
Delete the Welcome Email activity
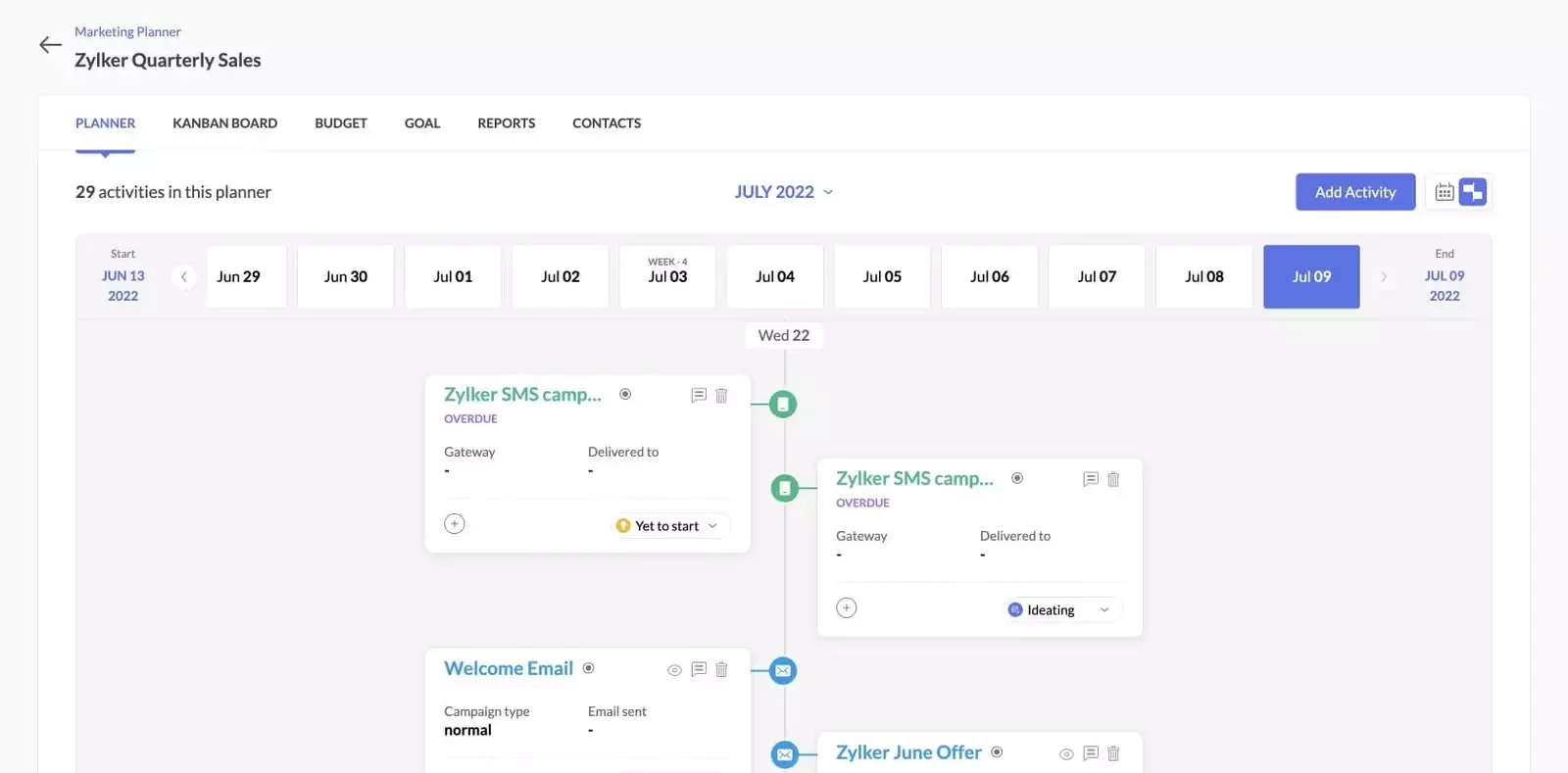(x=721, y=670)
